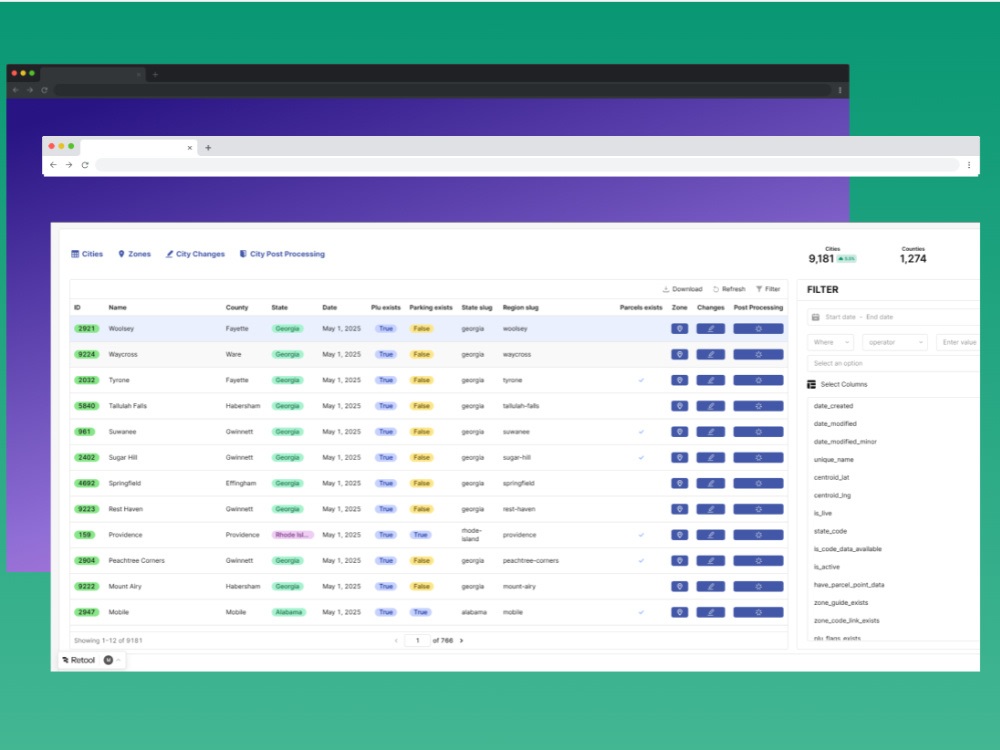This screenshot has height=750, width=1000.
Task: Close the white browser's current tab
Action: [189, 148]
